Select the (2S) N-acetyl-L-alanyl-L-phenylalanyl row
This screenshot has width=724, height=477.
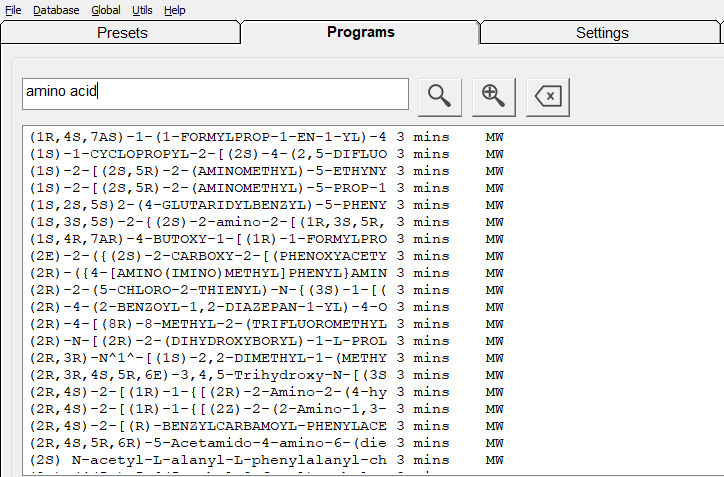[208, 460]
